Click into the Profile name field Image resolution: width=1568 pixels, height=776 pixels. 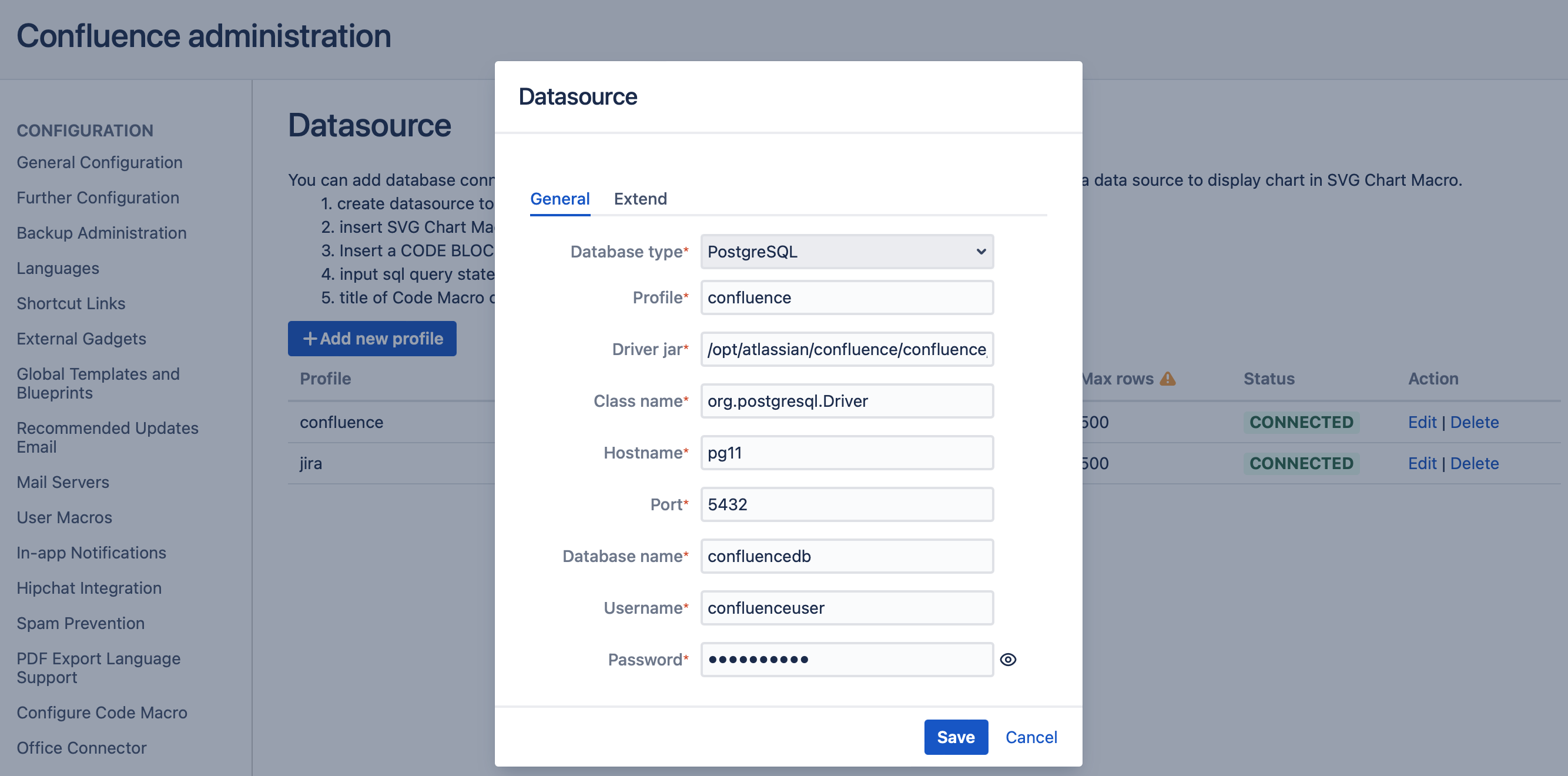[846, 297]
